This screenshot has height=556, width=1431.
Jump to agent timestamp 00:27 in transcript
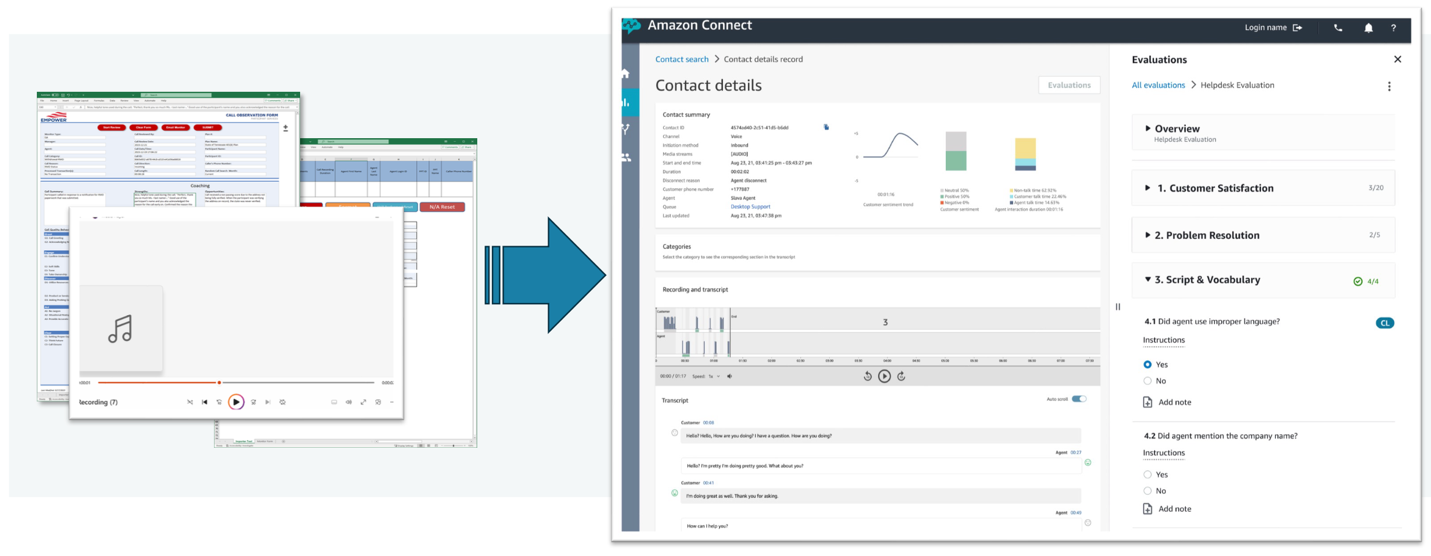[x=1076, y=453]
